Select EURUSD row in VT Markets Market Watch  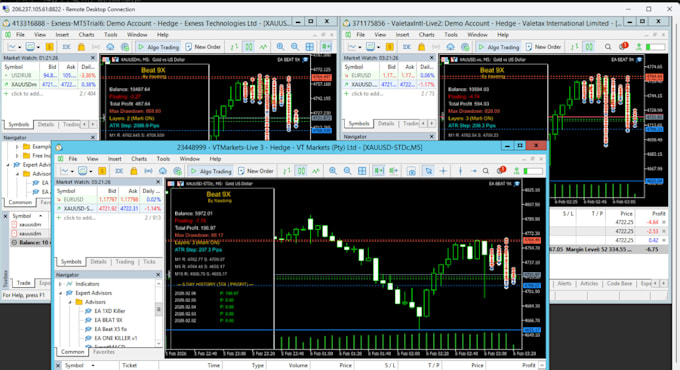(108, 200)
